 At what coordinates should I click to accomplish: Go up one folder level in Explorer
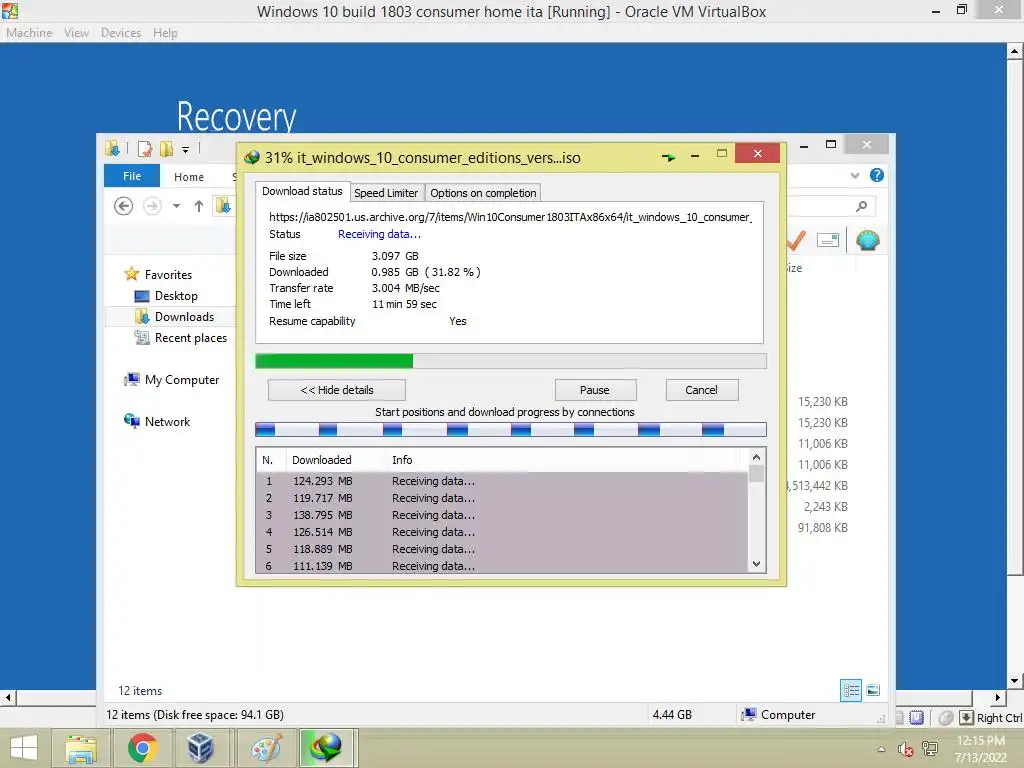(x=199, y=206)
